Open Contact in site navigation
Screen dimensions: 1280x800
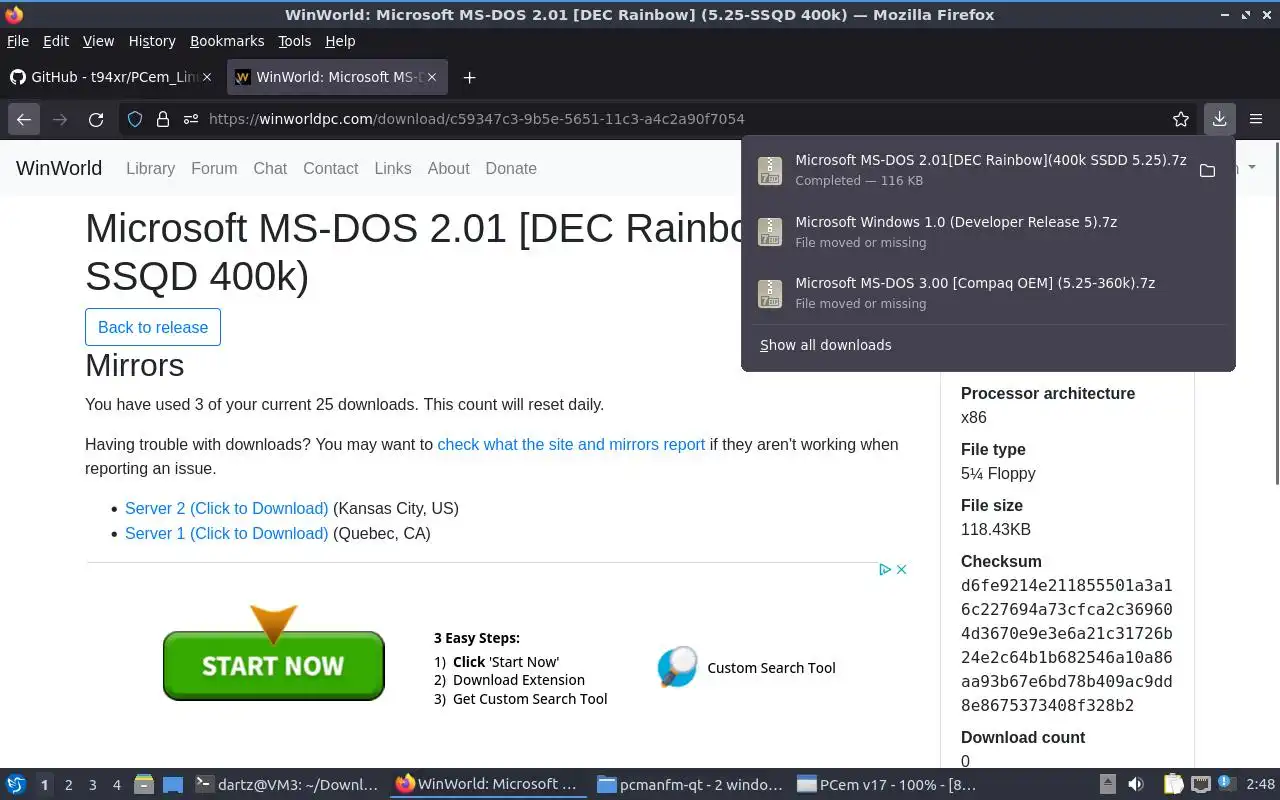[x=331, y=168]
